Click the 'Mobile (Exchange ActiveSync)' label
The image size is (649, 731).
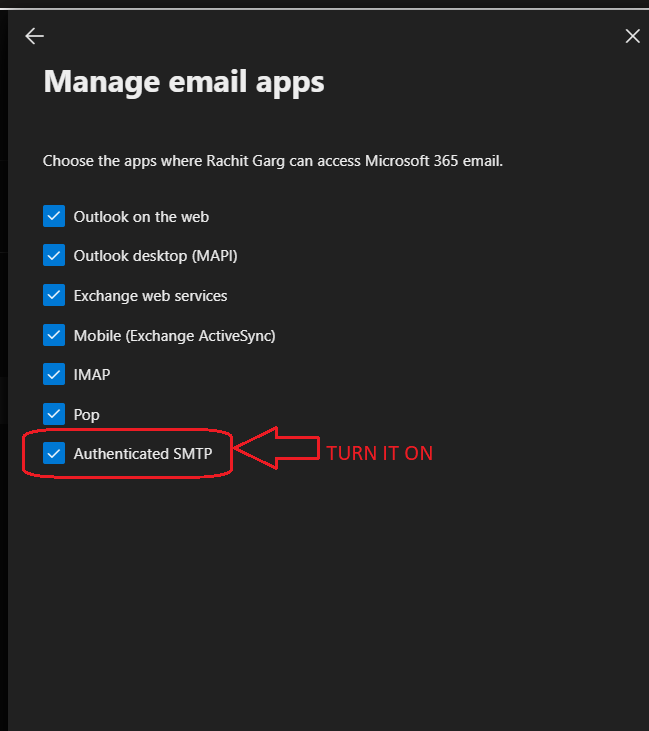coord(174,335)
